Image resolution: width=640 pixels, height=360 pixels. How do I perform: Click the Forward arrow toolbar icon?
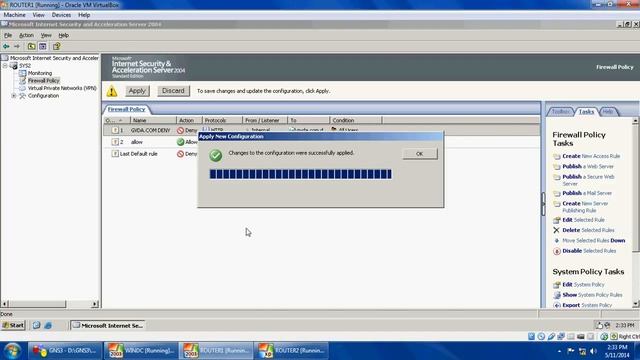17,46
